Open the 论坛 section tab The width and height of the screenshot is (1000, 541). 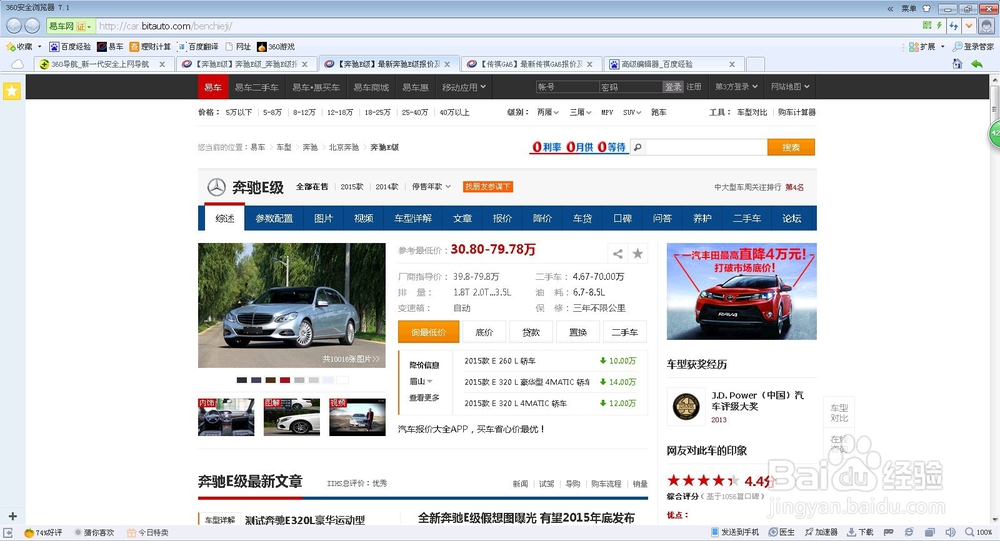pos(792,218)
